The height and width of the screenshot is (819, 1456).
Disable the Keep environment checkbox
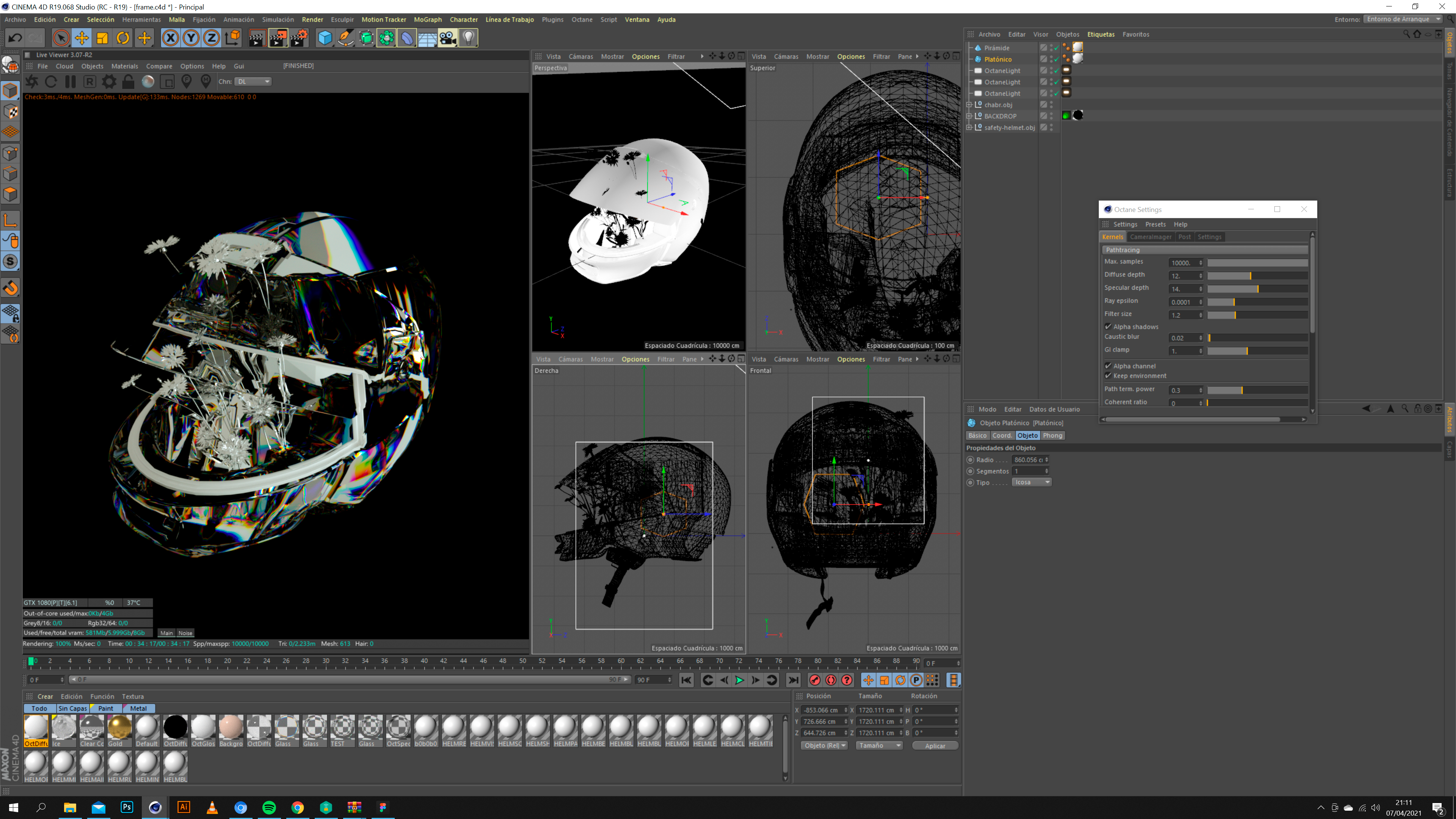(x=1108, y=376)
